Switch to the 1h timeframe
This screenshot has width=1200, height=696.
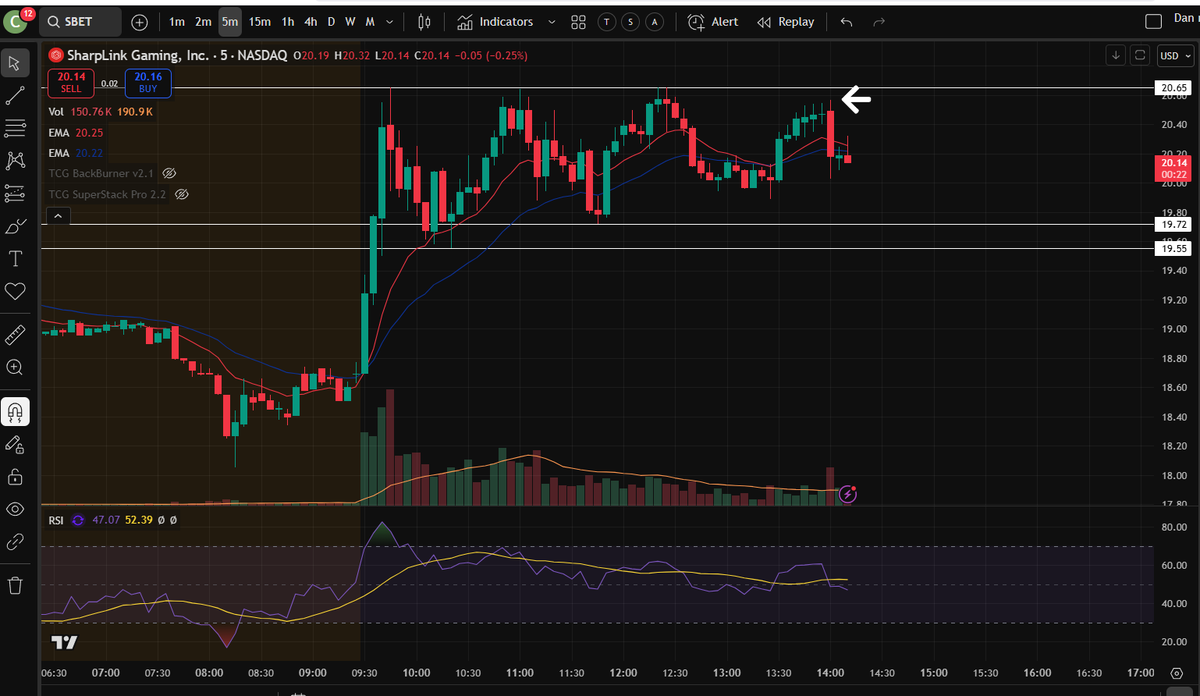(288, 21)
